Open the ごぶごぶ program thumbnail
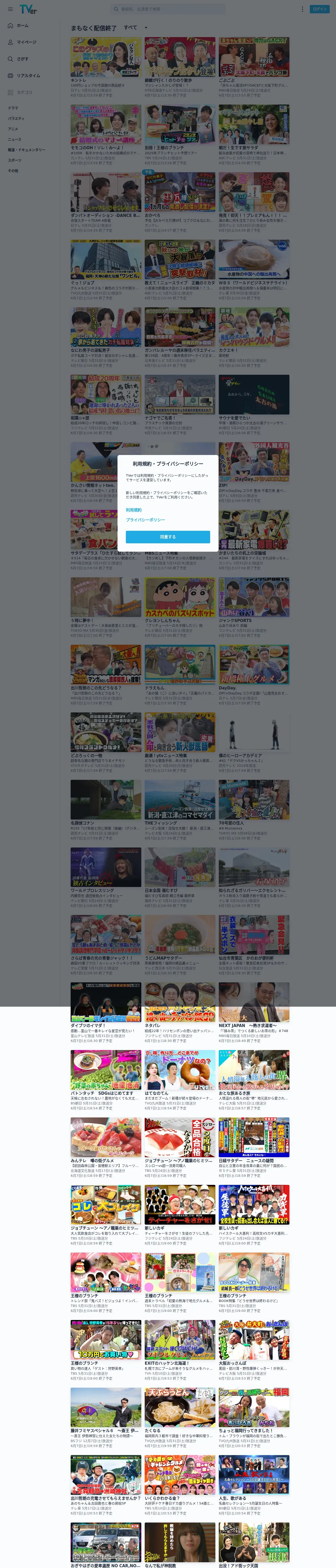The height and width of the screenshot is (1568, 336). pos(254,57)
